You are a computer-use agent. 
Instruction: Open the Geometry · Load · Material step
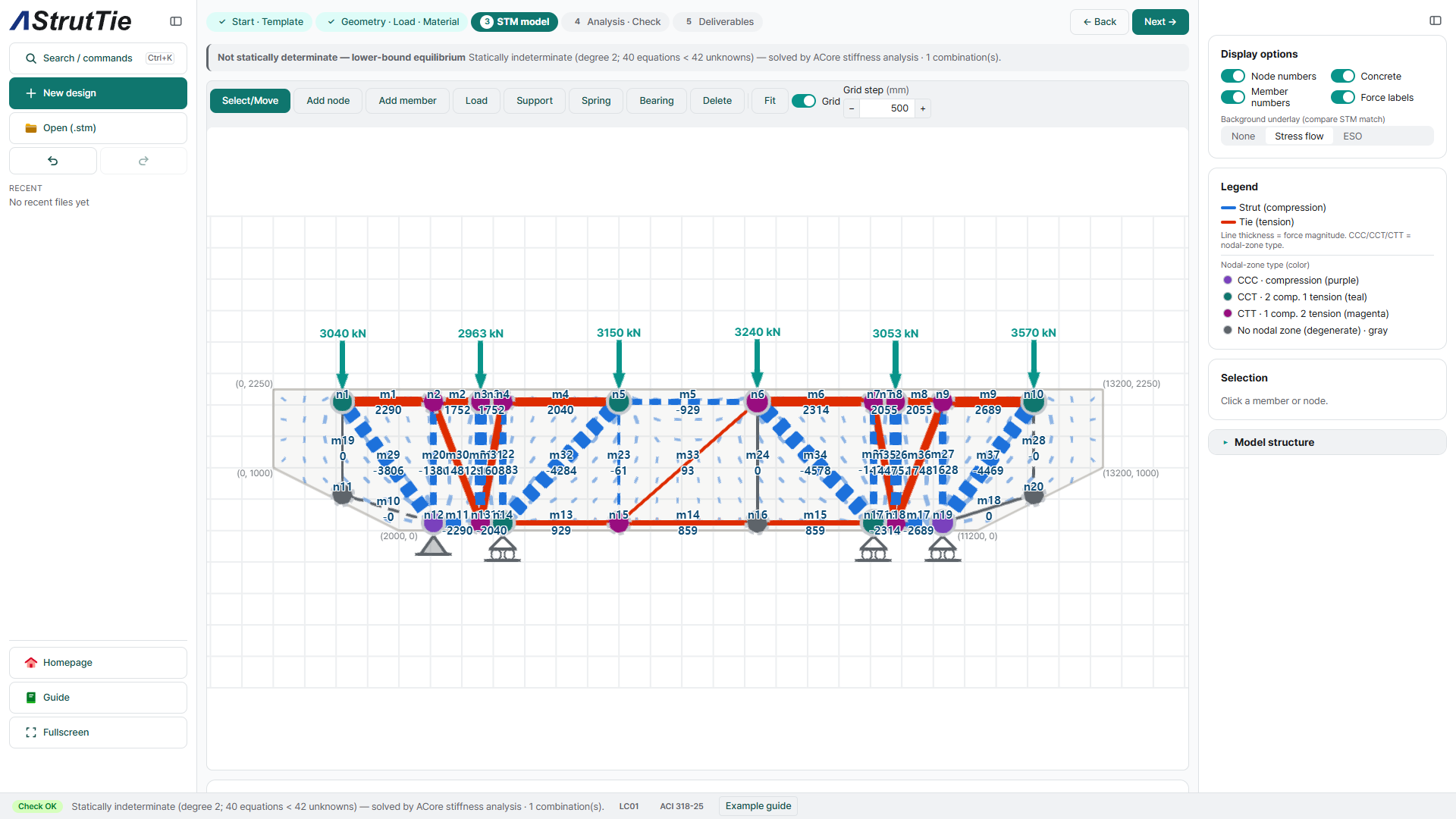[392, 22]
